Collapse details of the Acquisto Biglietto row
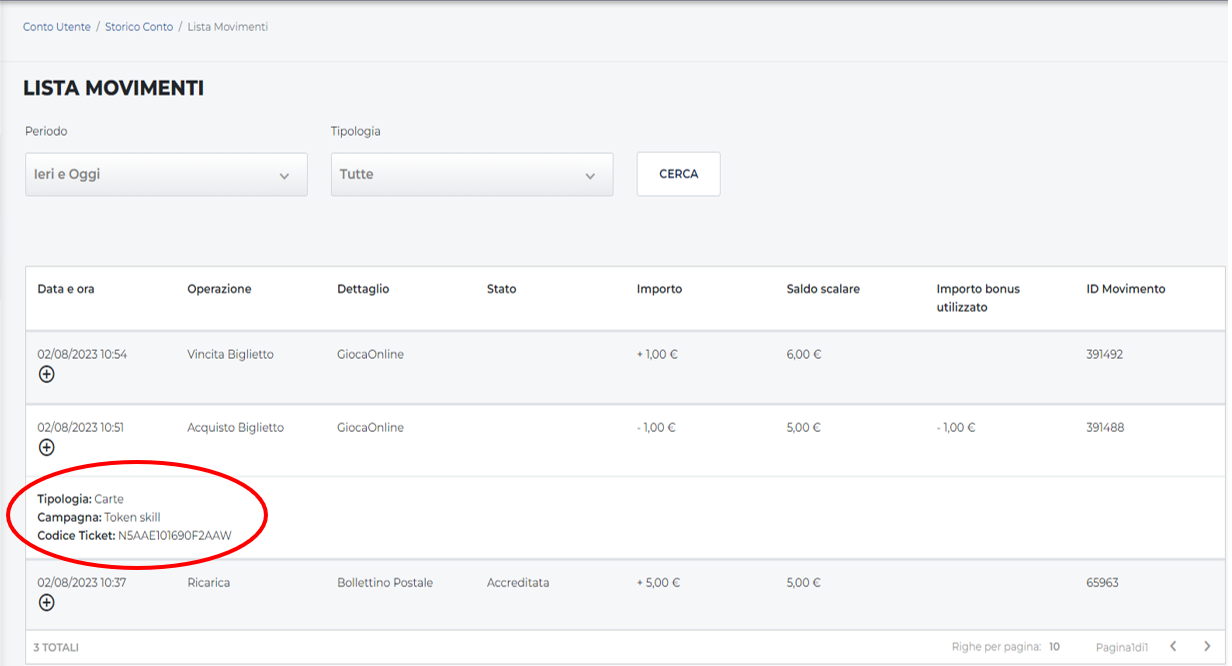The width and height of the screenshot is (1232, 666). pyautogui.click(x=46, y=447)
